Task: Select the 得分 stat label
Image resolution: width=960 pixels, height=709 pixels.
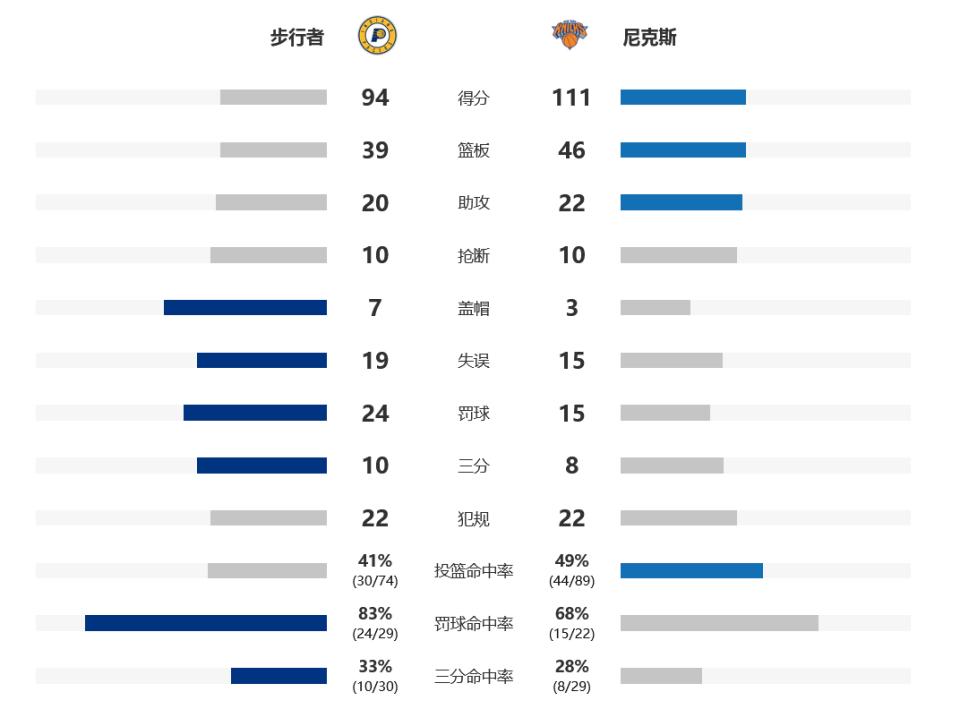Action: tap(473, 98)
